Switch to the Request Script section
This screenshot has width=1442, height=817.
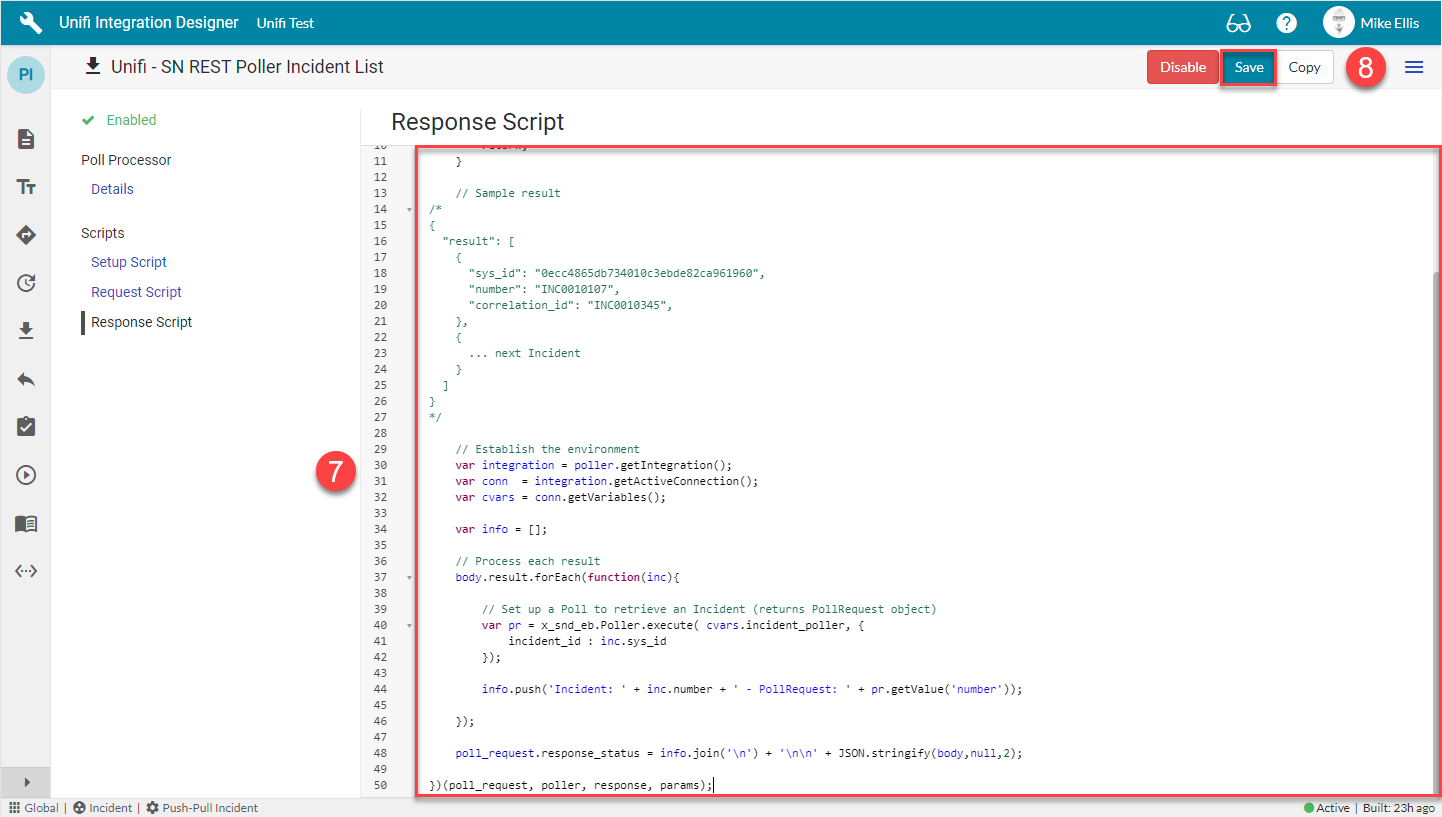point(136,291)
